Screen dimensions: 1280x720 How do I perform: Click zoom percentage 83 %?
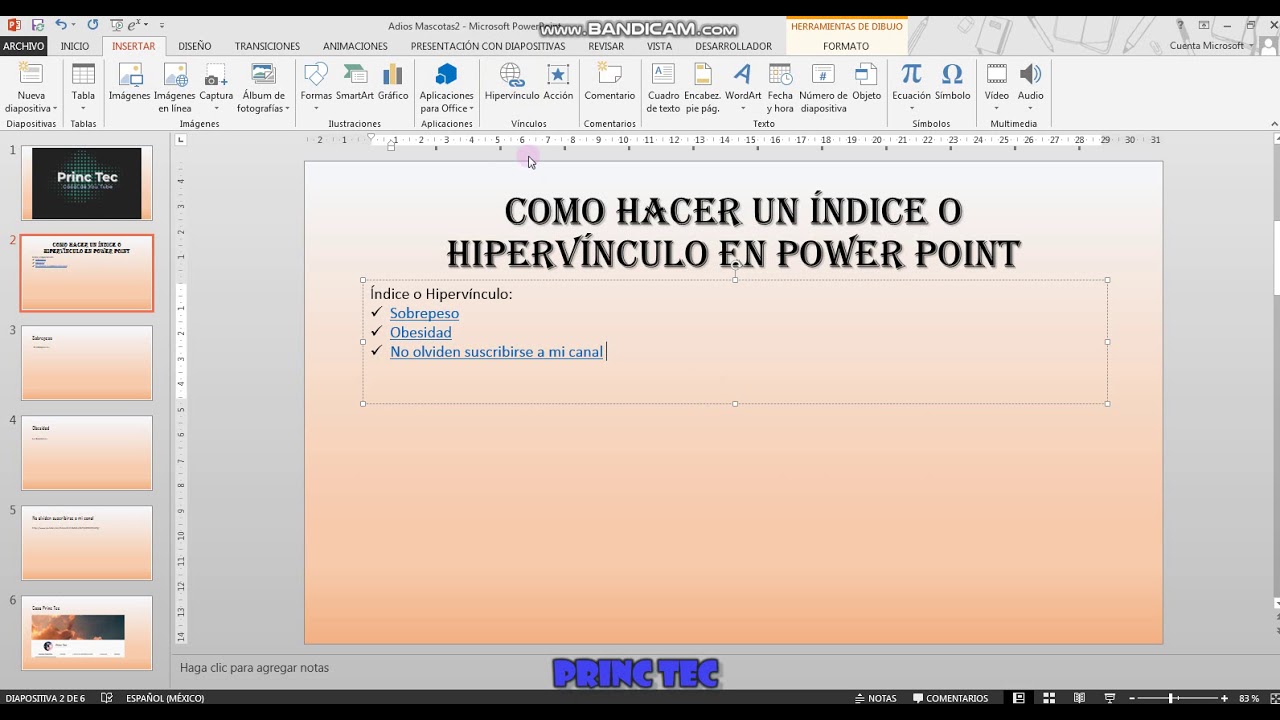pyautogui.click(x=1249, y=698)
